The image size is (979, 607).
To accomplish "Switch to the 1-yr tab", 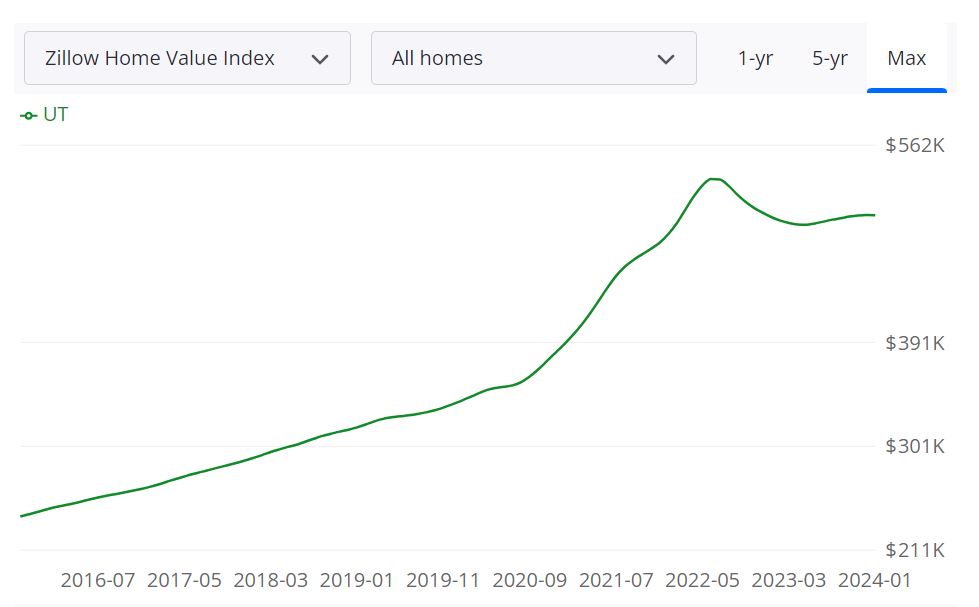I will tap(755, 58).
